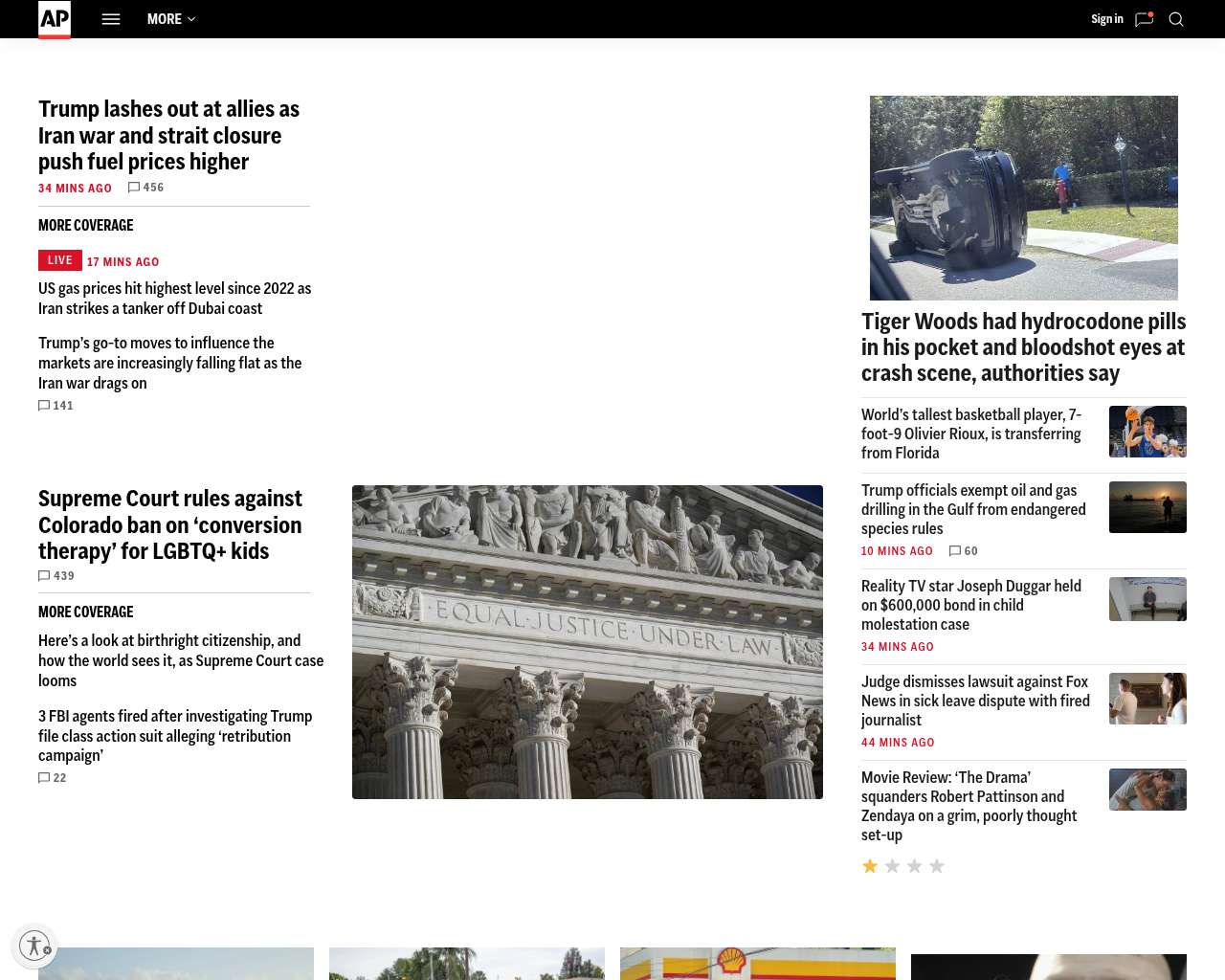This screenshot has width=1225, height=980.
Task: Click the star rating for The Drama review
Action: [x=902, y=866]
